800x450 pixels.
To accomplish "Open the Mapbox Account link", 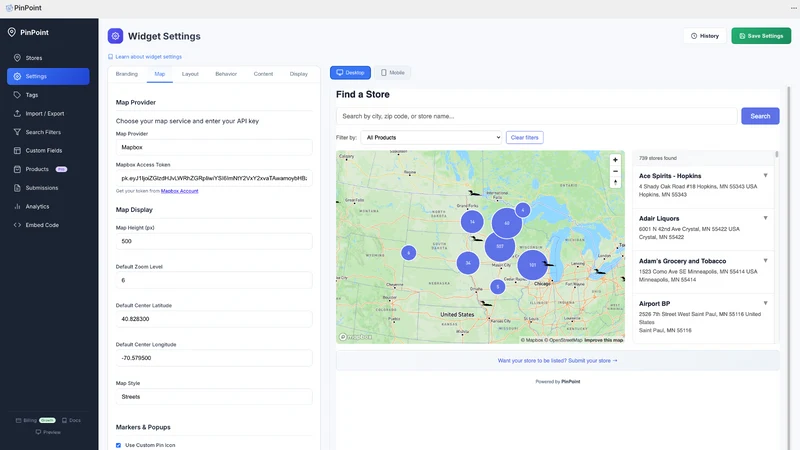I will (x=180, y=191).
